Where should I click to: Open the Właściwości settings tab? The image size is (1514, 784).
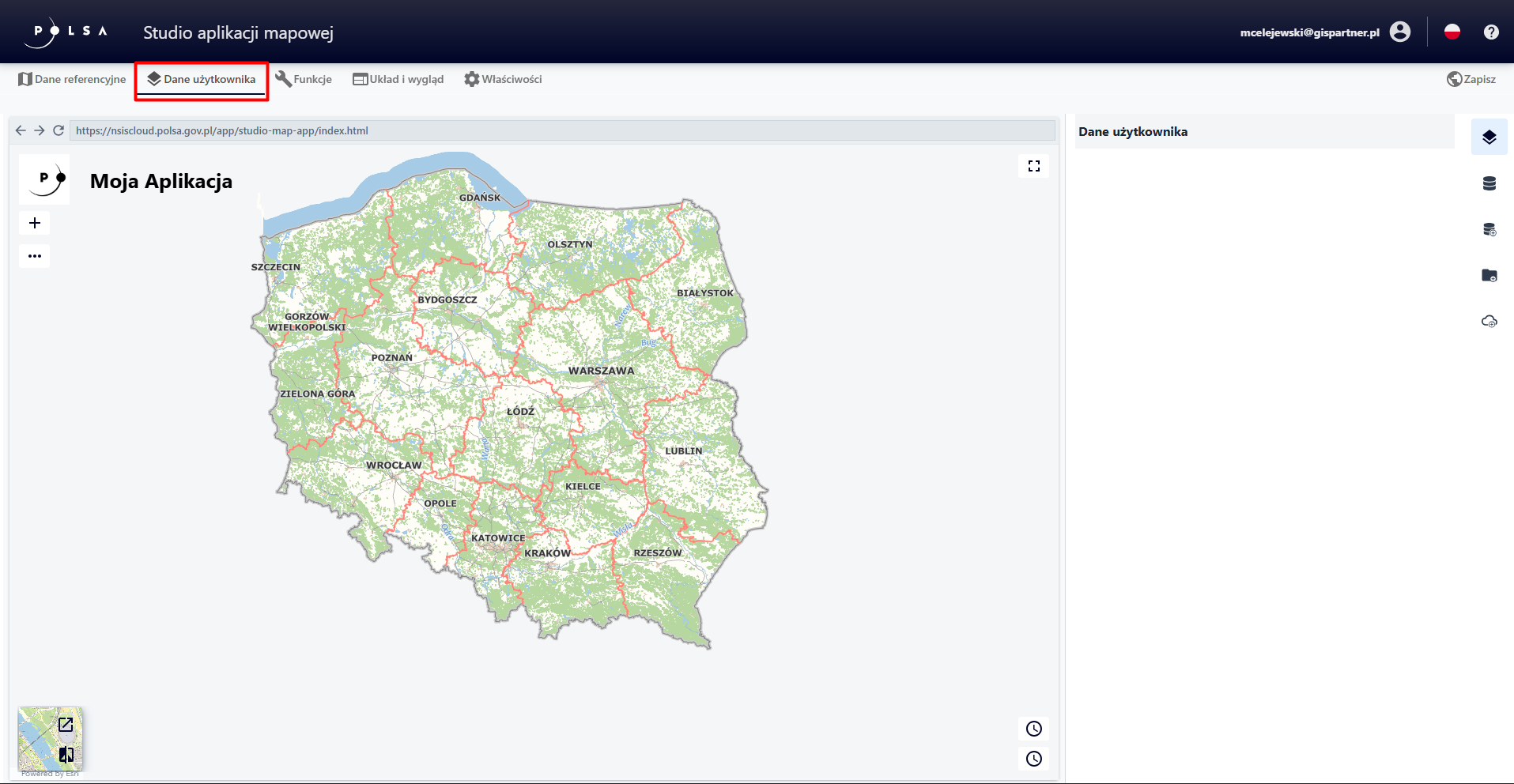[503, 79]
